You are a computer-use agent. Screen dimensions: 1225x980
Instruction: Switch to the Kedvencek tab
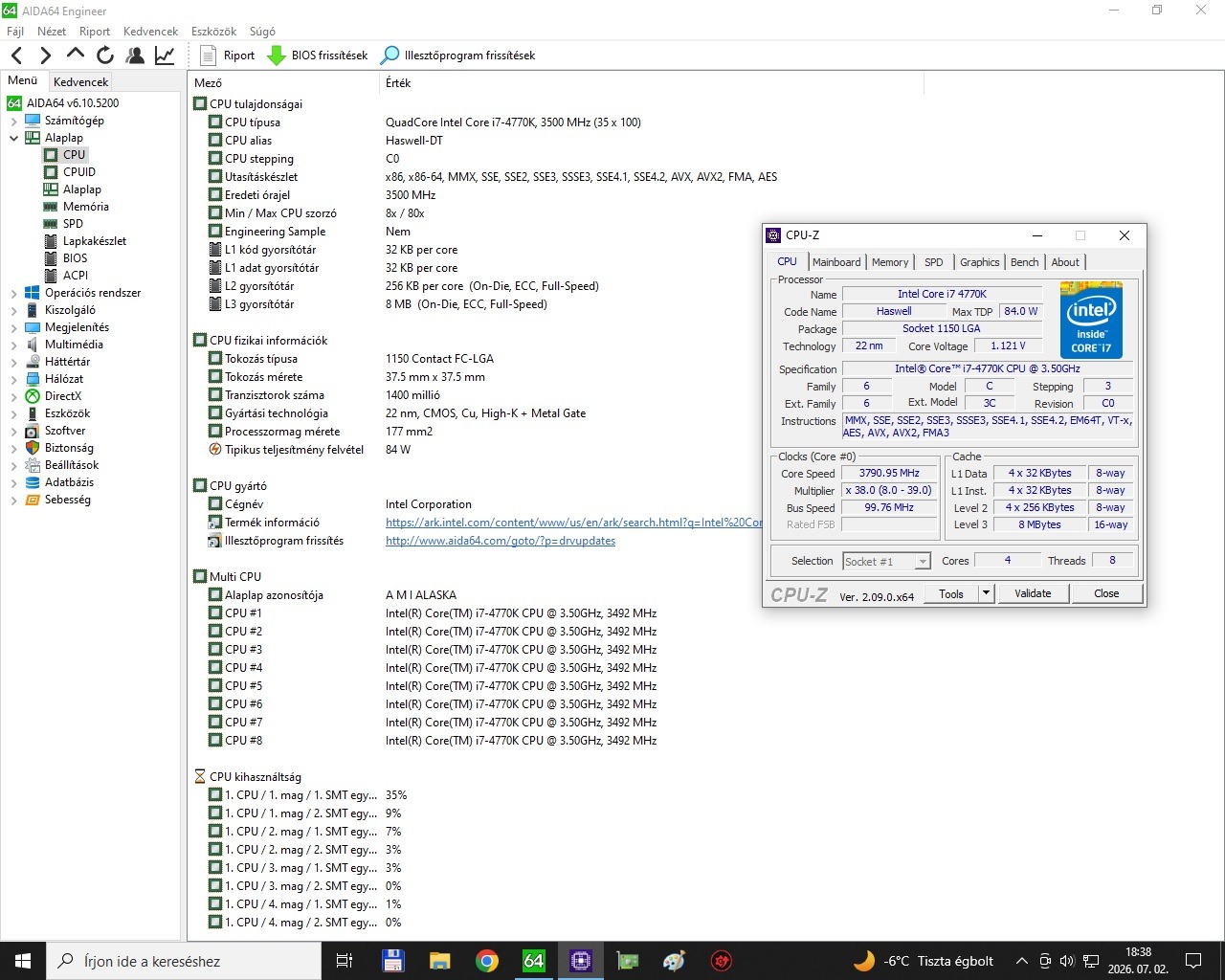tap(80, 82)
